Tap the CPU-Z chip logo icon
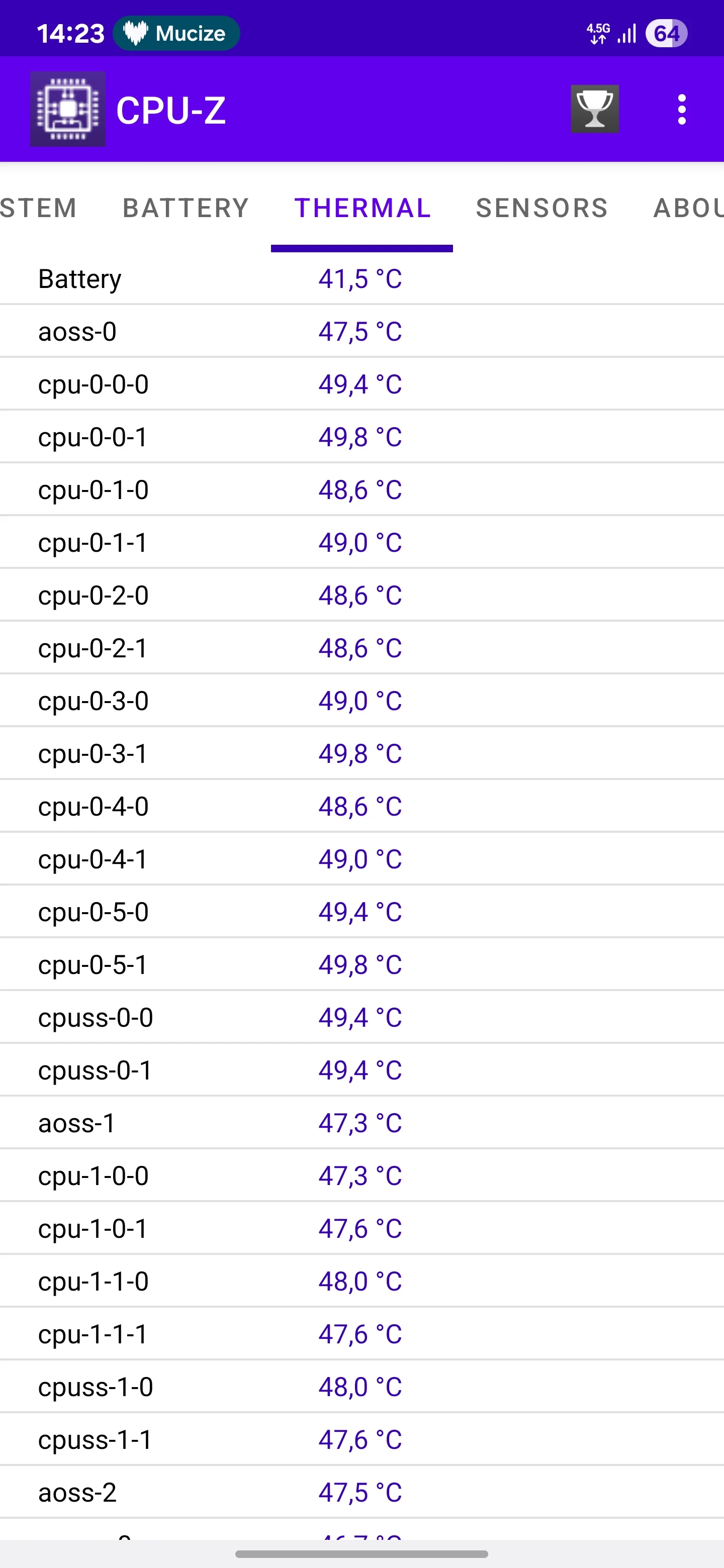This screenshot has width=724, height=1568. point(67,110)
